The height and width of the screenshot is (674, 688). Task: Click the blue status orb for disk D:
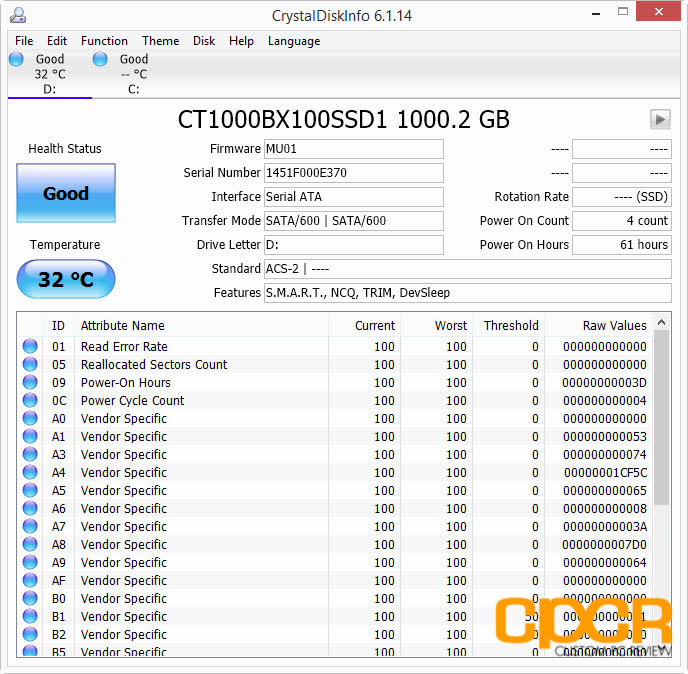click(16, 59)
